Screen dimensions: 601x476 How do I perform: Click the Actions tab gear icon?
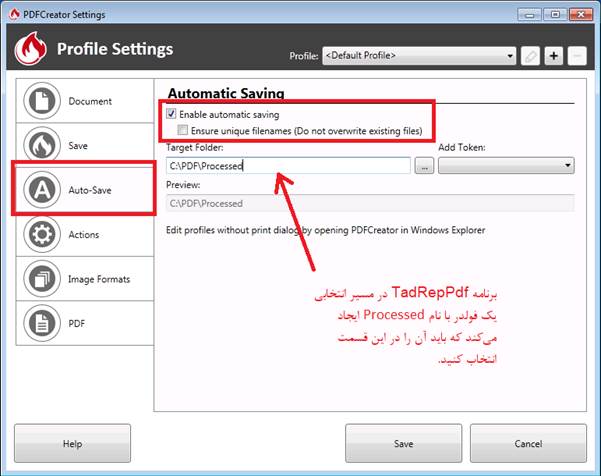(x=42, y=235)
